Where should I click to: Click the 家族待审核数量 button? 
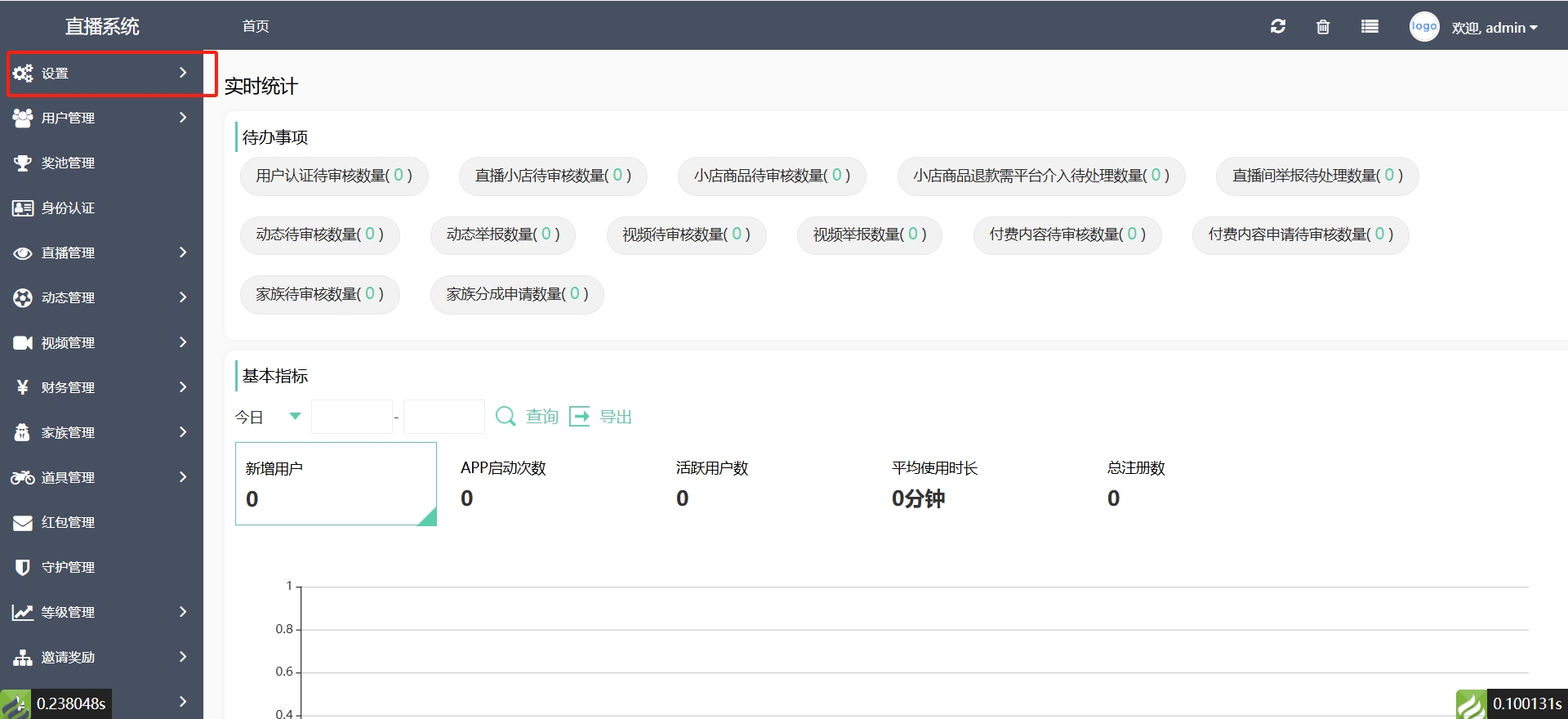(320, 295)
